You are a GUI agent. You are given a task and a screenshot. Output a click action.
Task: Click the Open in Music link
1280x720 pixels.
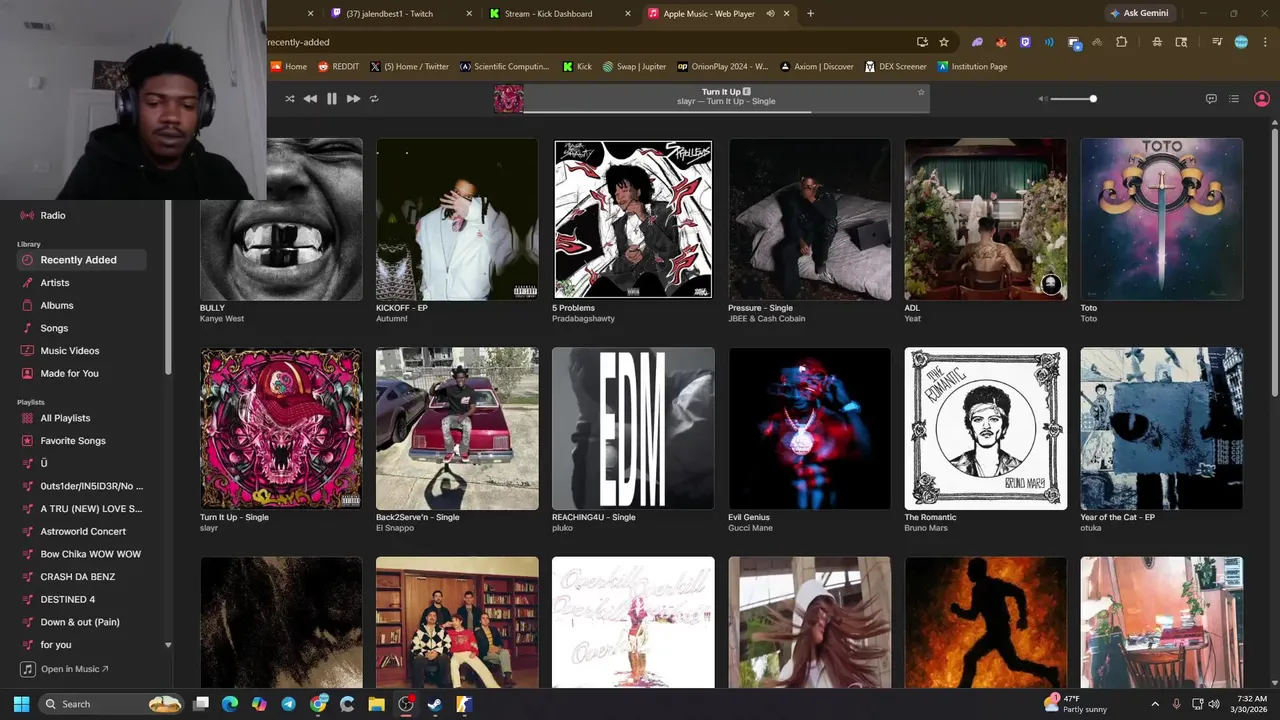click(65, 669)
